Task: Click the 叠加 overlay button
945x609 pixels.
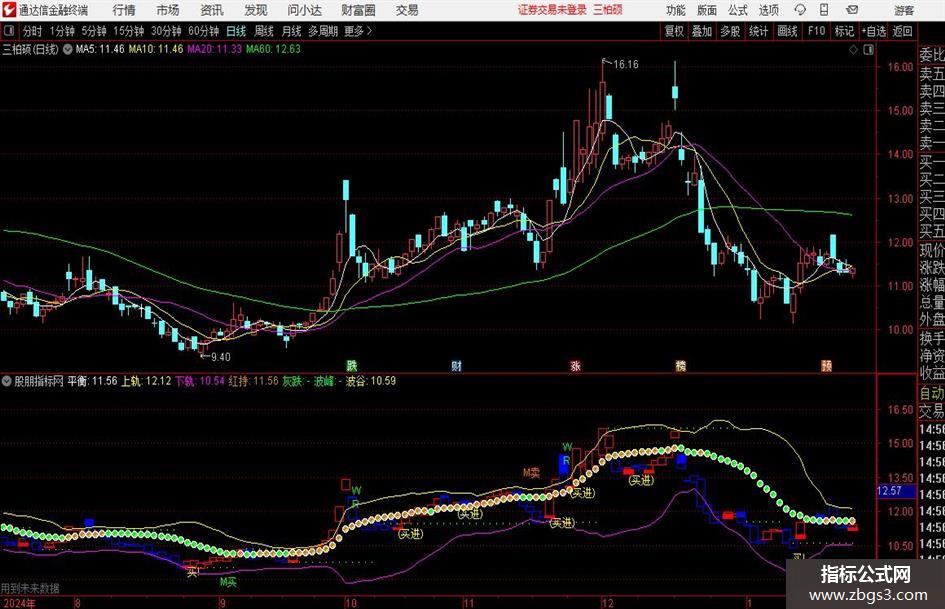Action: (x=702, y=31)
